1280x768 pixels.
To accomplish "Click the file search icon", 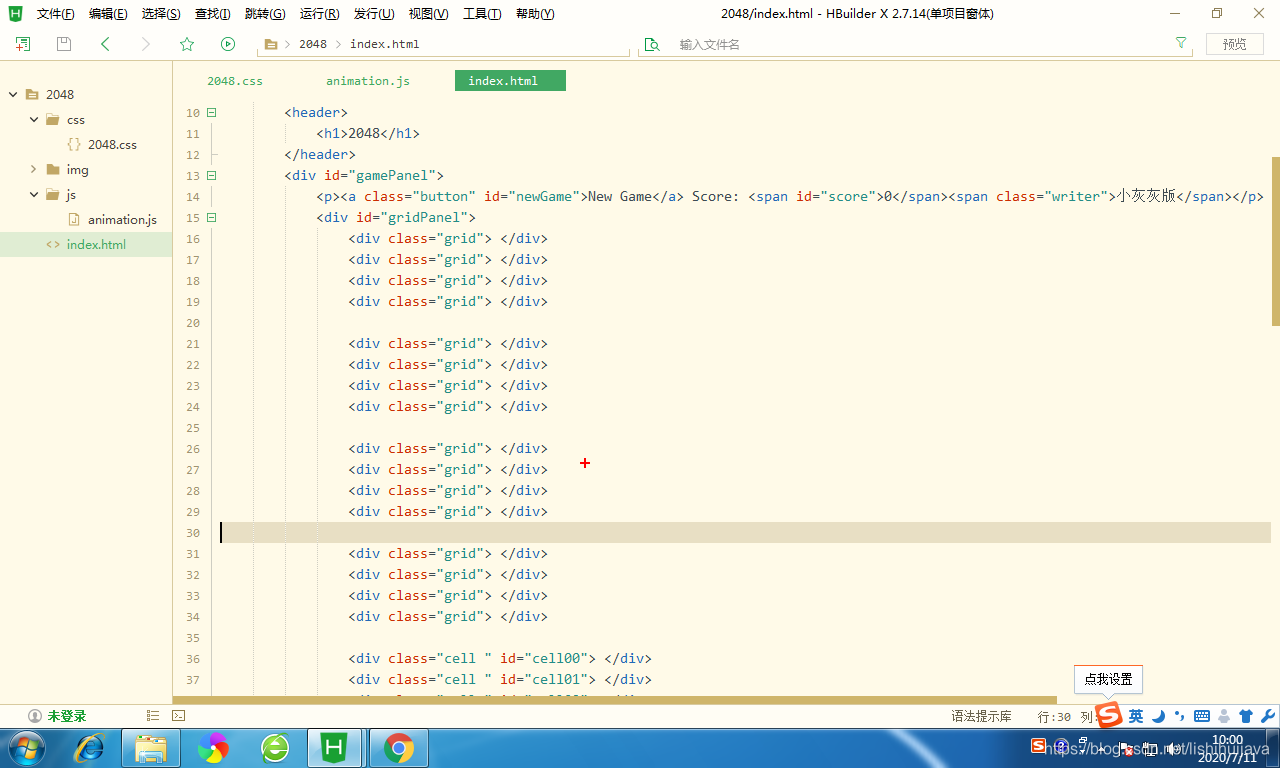I will [652, 44].
